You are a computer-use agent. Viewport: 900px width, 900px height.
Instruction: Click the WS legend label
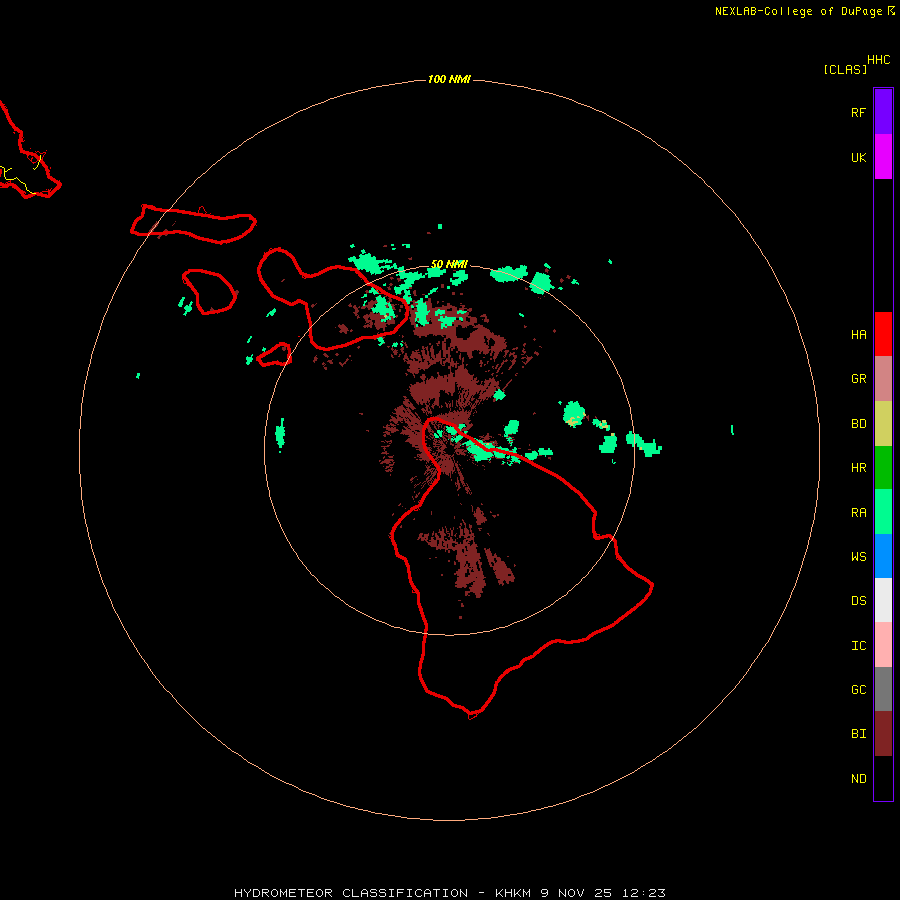(858, 557)
